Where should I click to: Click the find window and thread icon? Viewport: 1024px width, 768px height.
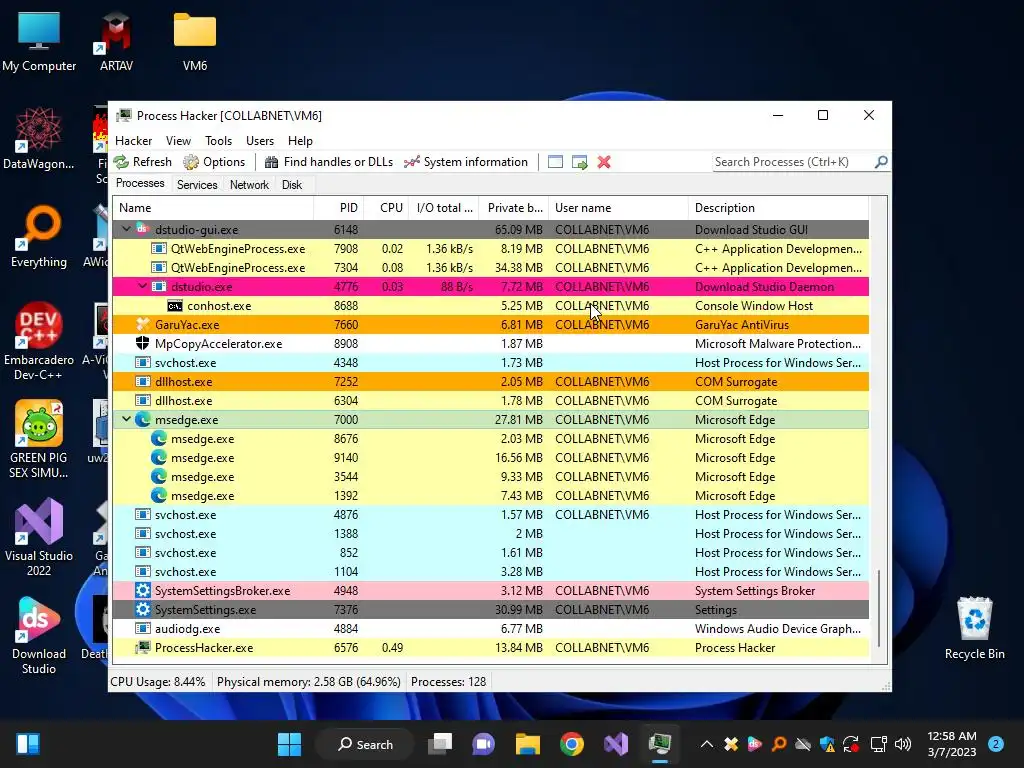point(579,162)
